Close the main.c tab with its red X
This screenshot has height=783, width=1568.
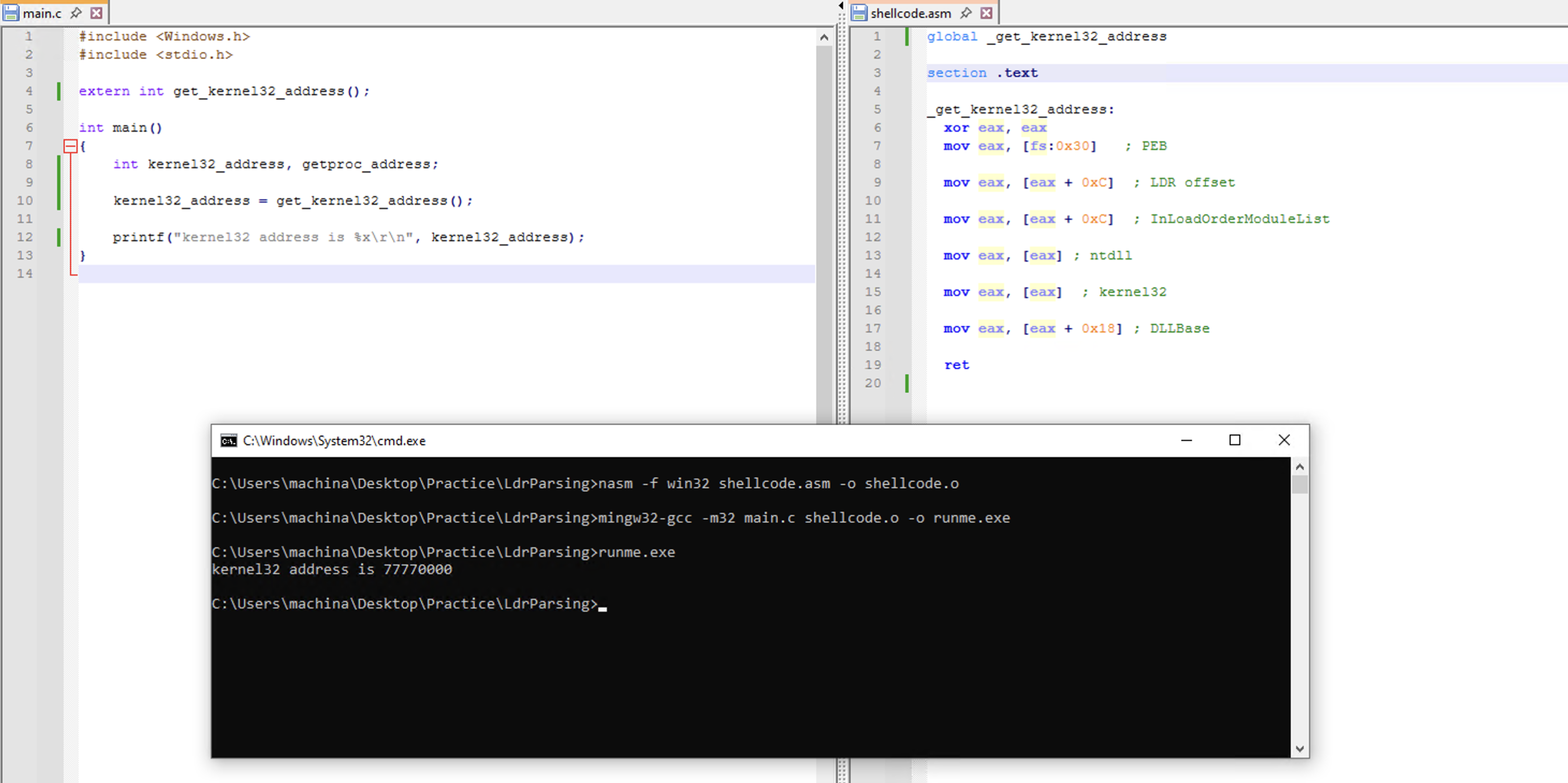(x=96, y=12)
